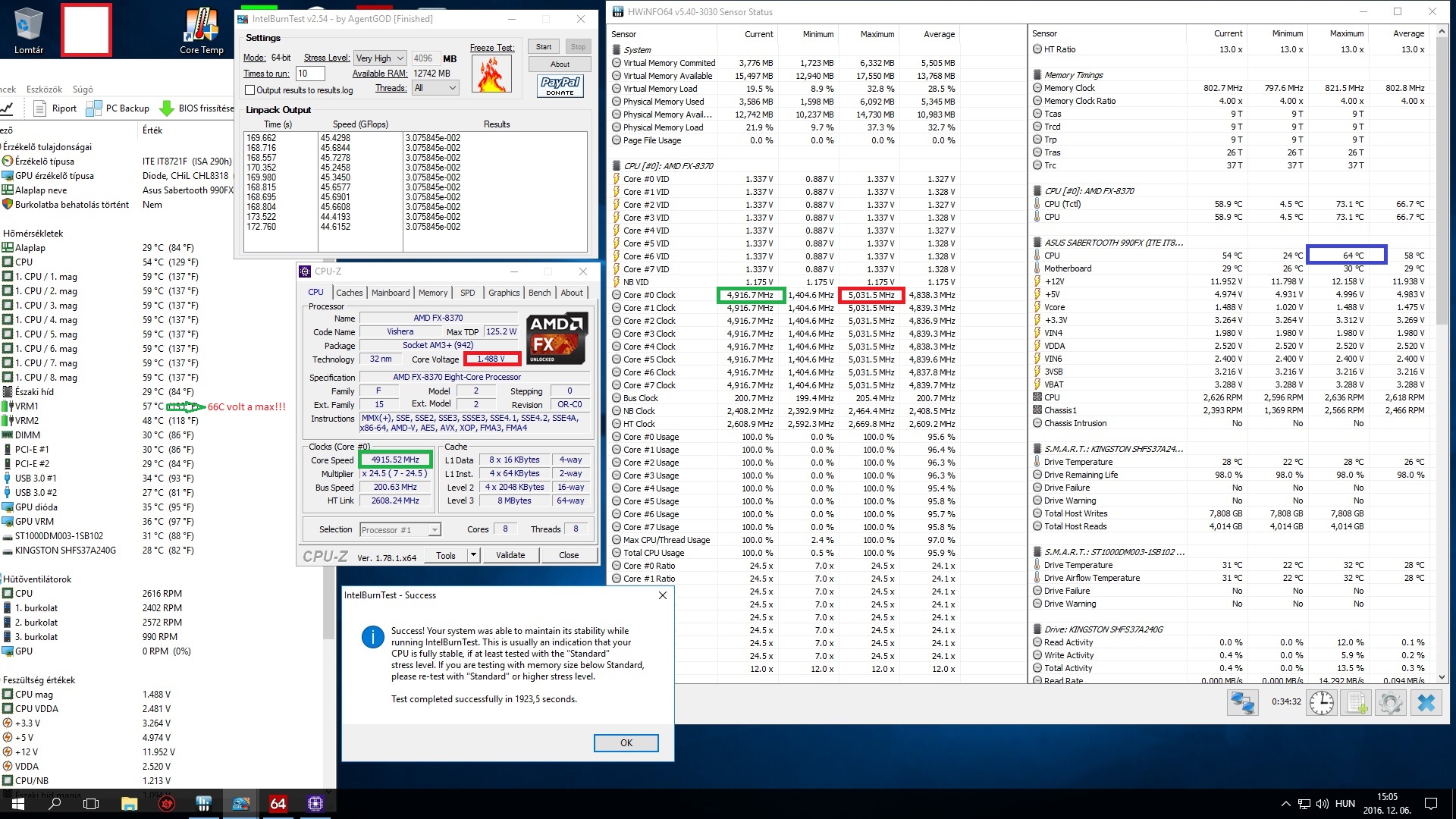
Task: Click the Times to run input field
Action: [310, 74]
